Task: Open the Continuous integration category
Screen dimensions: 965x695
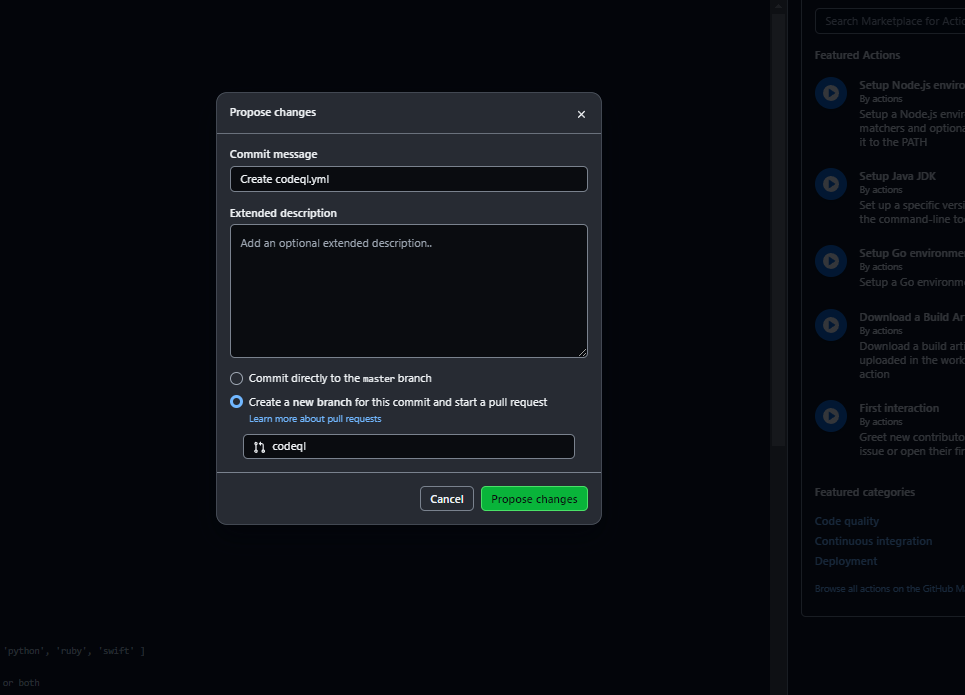Action: (872, 541)
